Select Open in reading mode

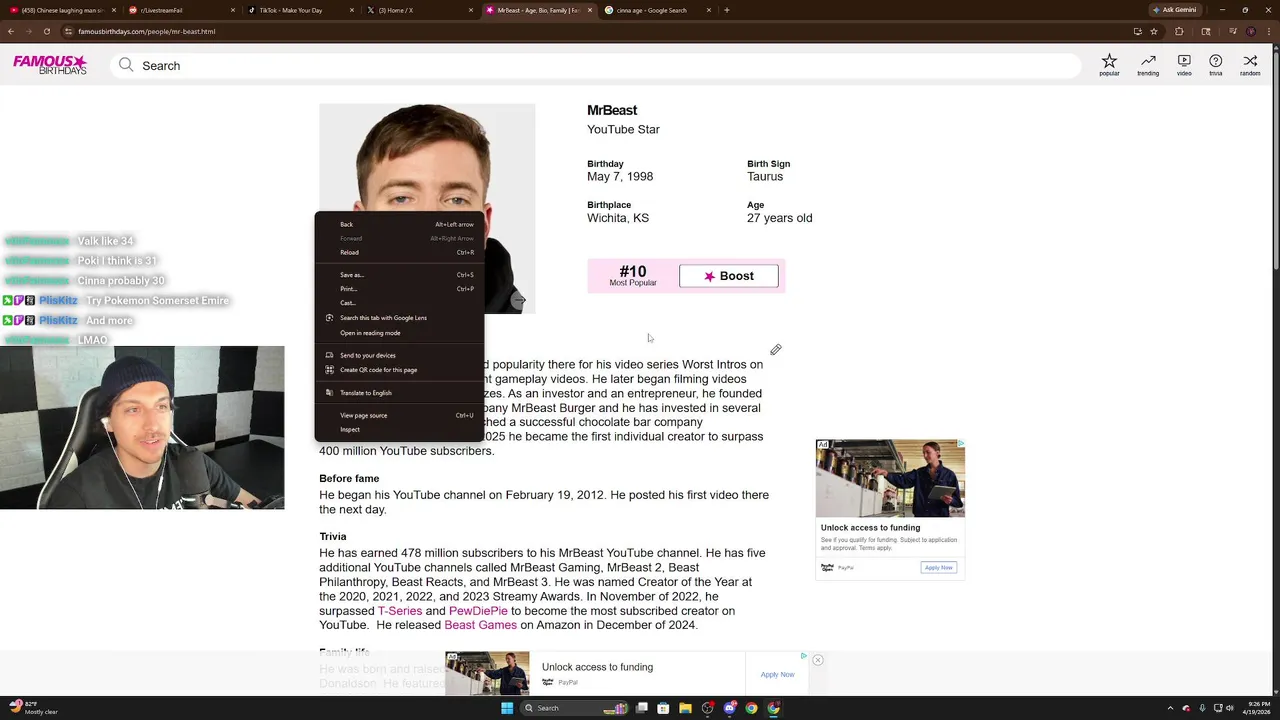coord(400,333)
